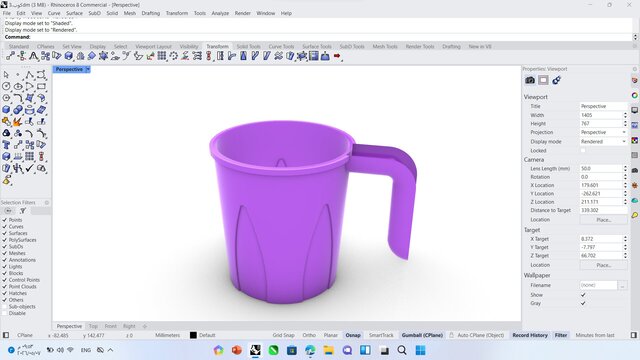Viewport: 640px width, 360px height.
Task: Click the material square icon in Properties panel
Action: 543,80
